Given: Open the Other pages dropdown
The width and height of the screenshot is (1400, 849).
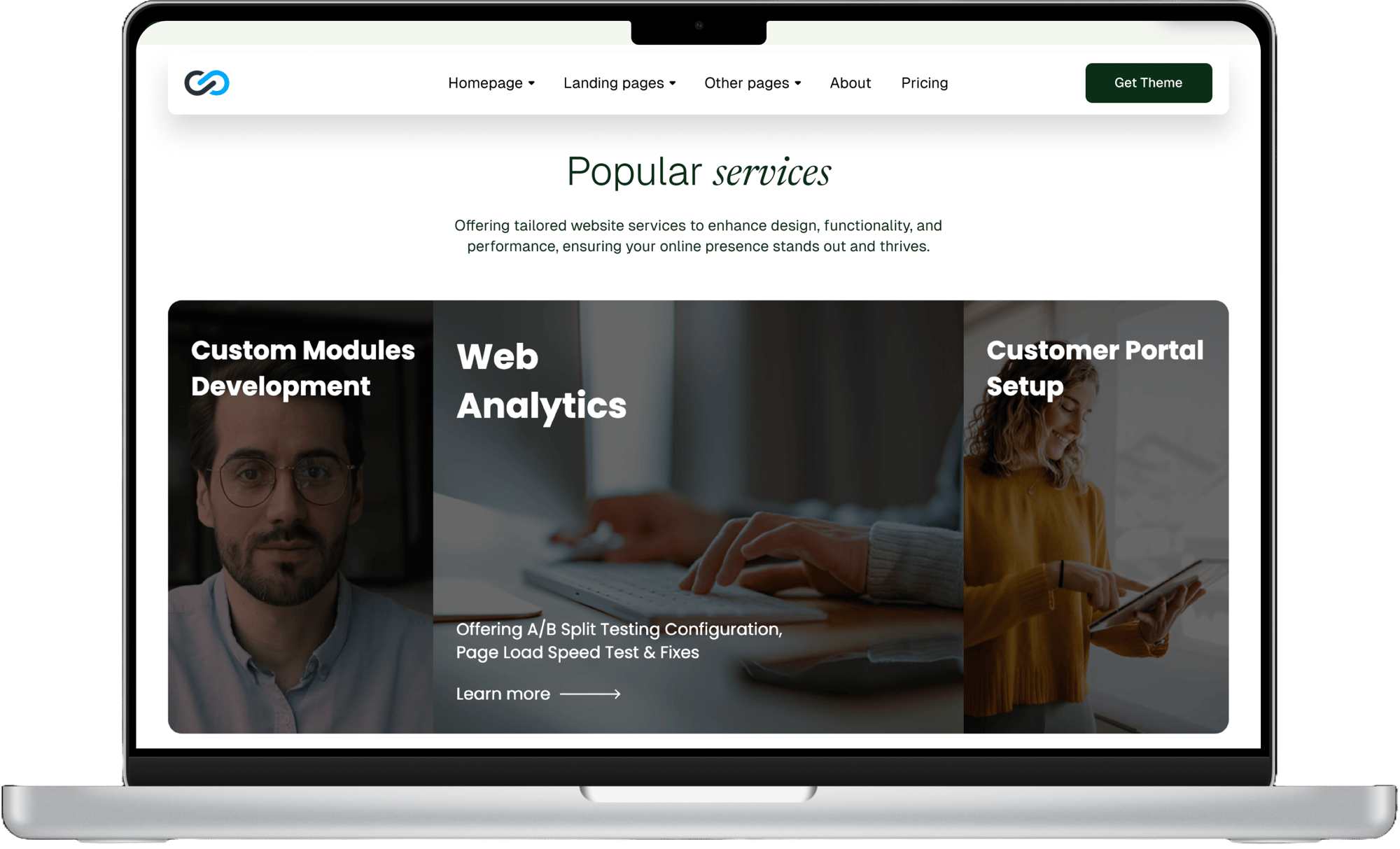Looking at the screenshot, I should pos(753,83).
